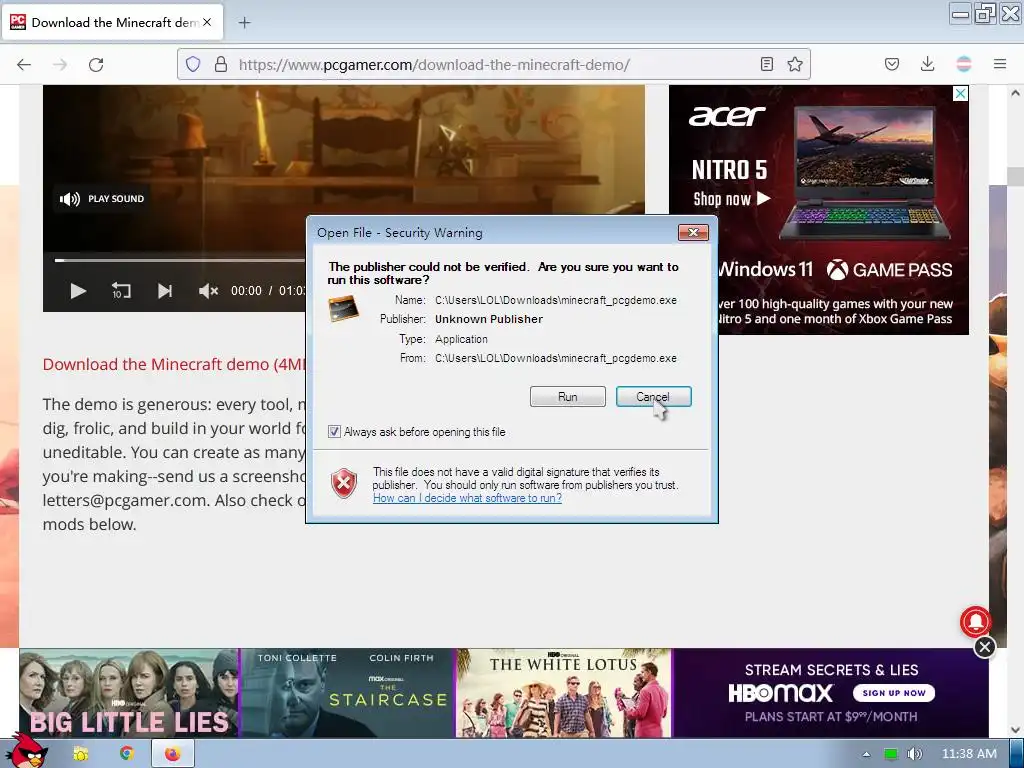Uncheck "Always ask before opening this file"
The width and height of the screenshot is (1024, 768).
point(334,432)
